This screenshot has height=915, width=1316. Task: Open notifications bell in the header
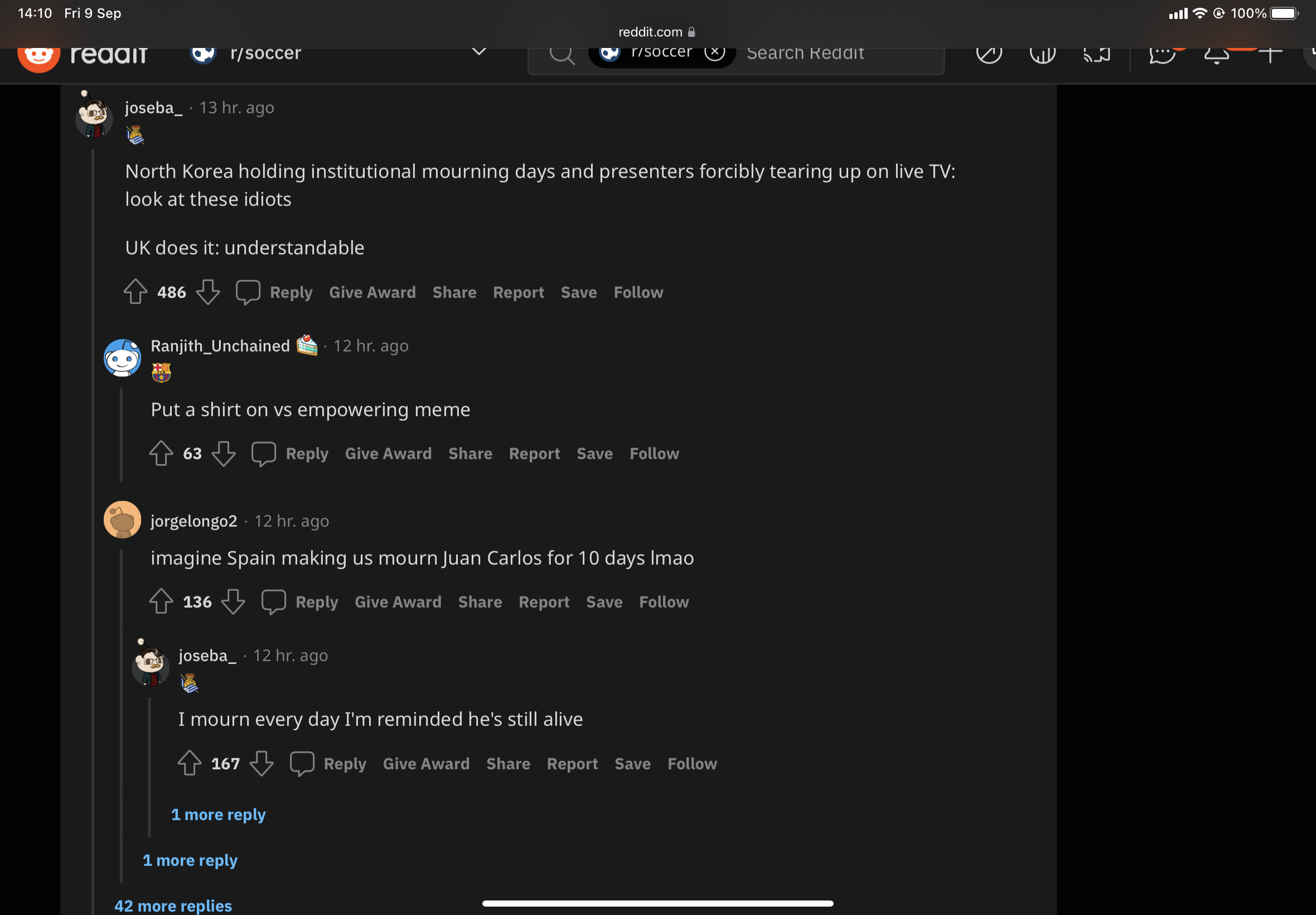coord(1216,55)
